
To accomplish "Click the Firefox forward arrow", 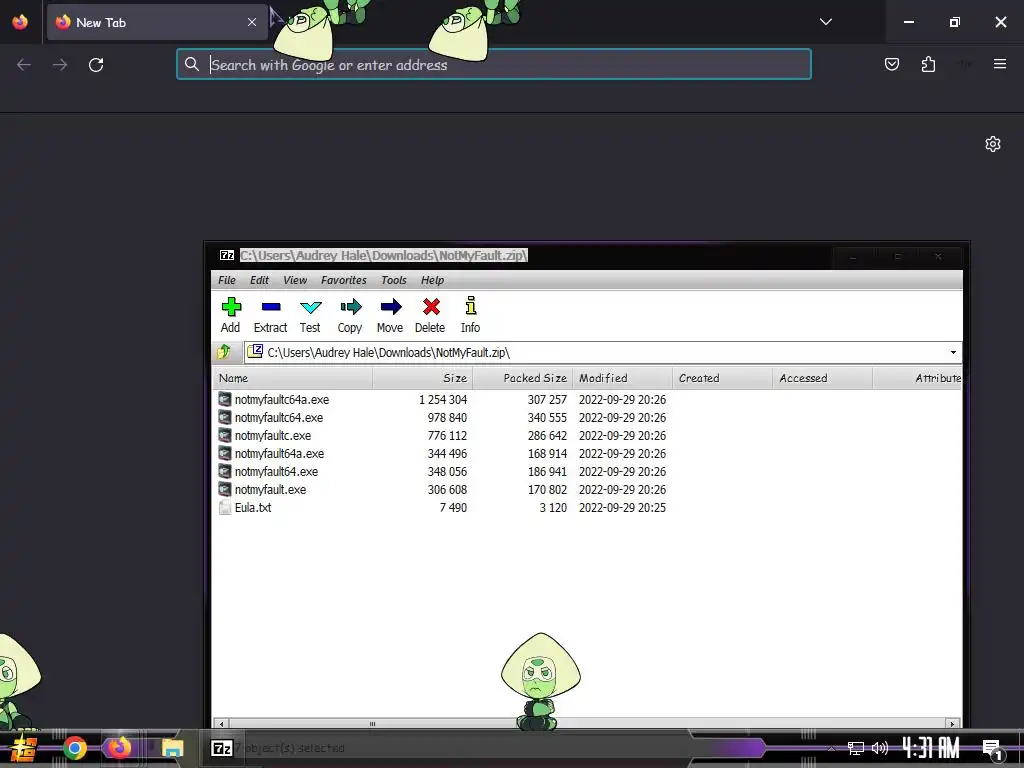I will (x=60, y=65).
